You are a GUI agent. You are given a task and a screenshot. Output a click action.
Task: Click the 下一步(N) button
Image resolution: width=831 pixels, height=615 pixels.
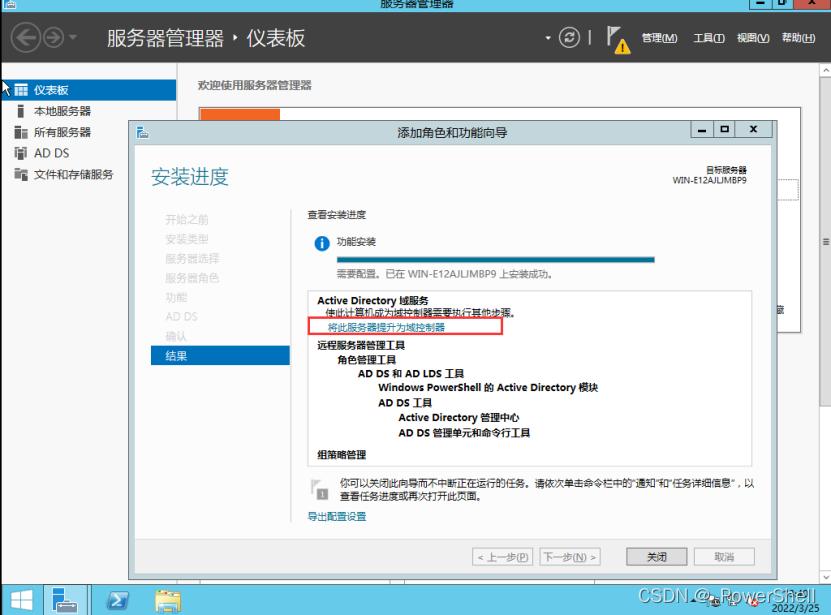570,557
